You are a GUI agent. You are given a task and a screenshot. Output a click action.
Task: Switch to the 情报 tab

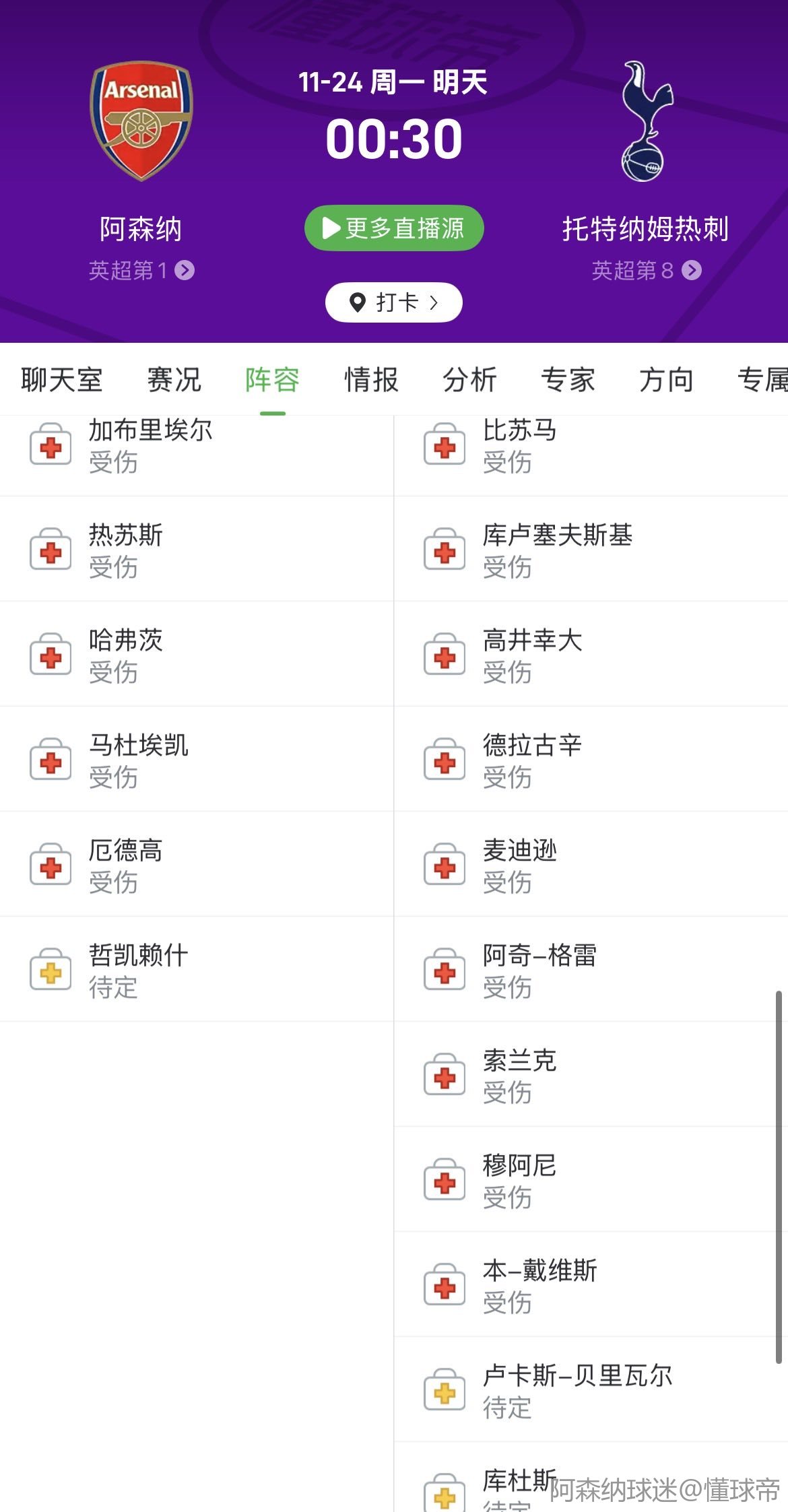click(x=371, y=380)
